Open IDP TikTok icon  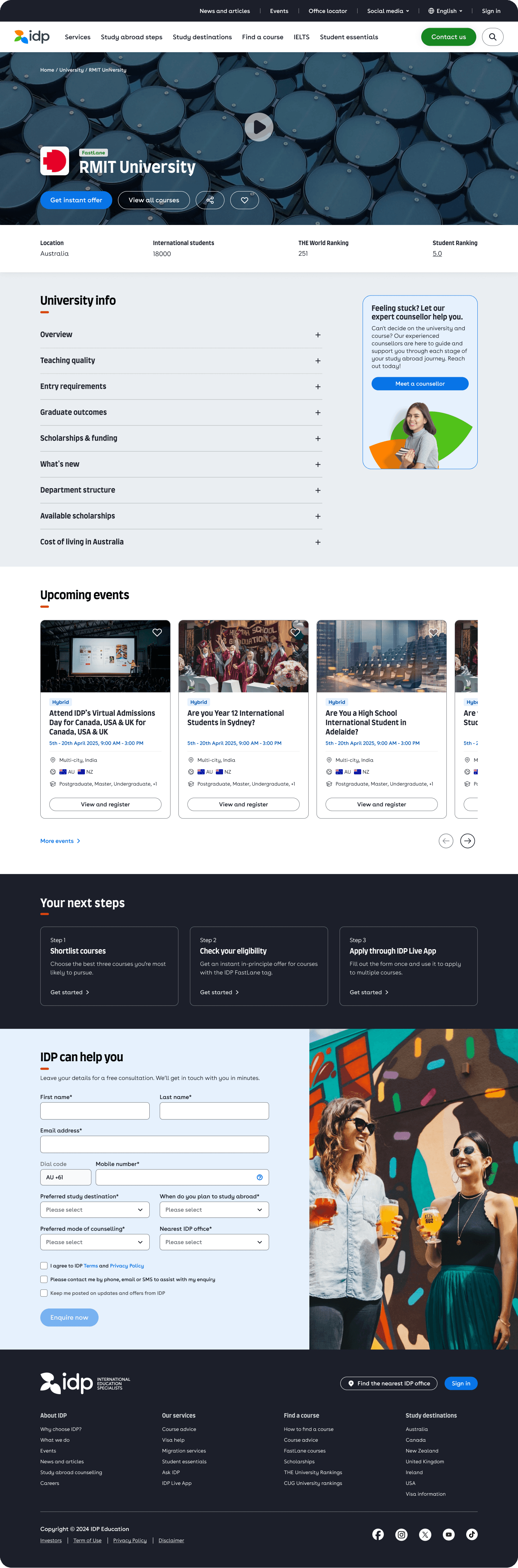point(472,1535)
